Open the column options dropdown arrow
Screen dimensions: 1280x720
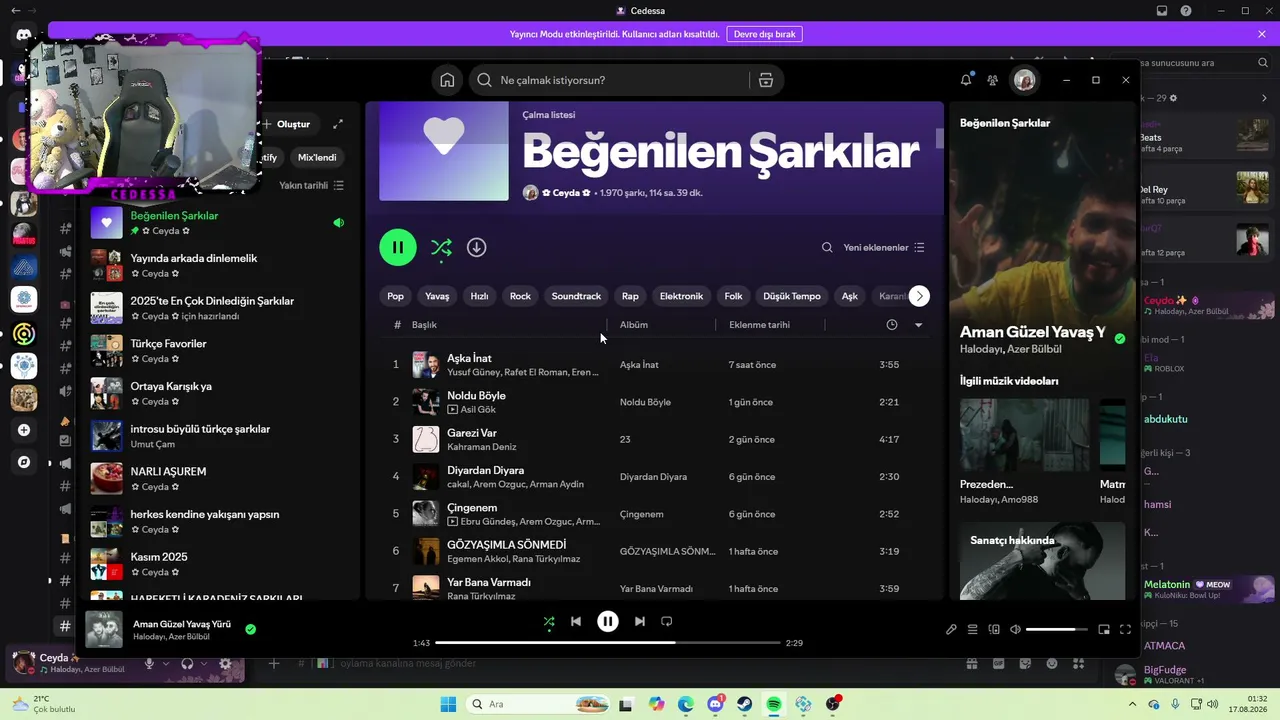[918, 325]
